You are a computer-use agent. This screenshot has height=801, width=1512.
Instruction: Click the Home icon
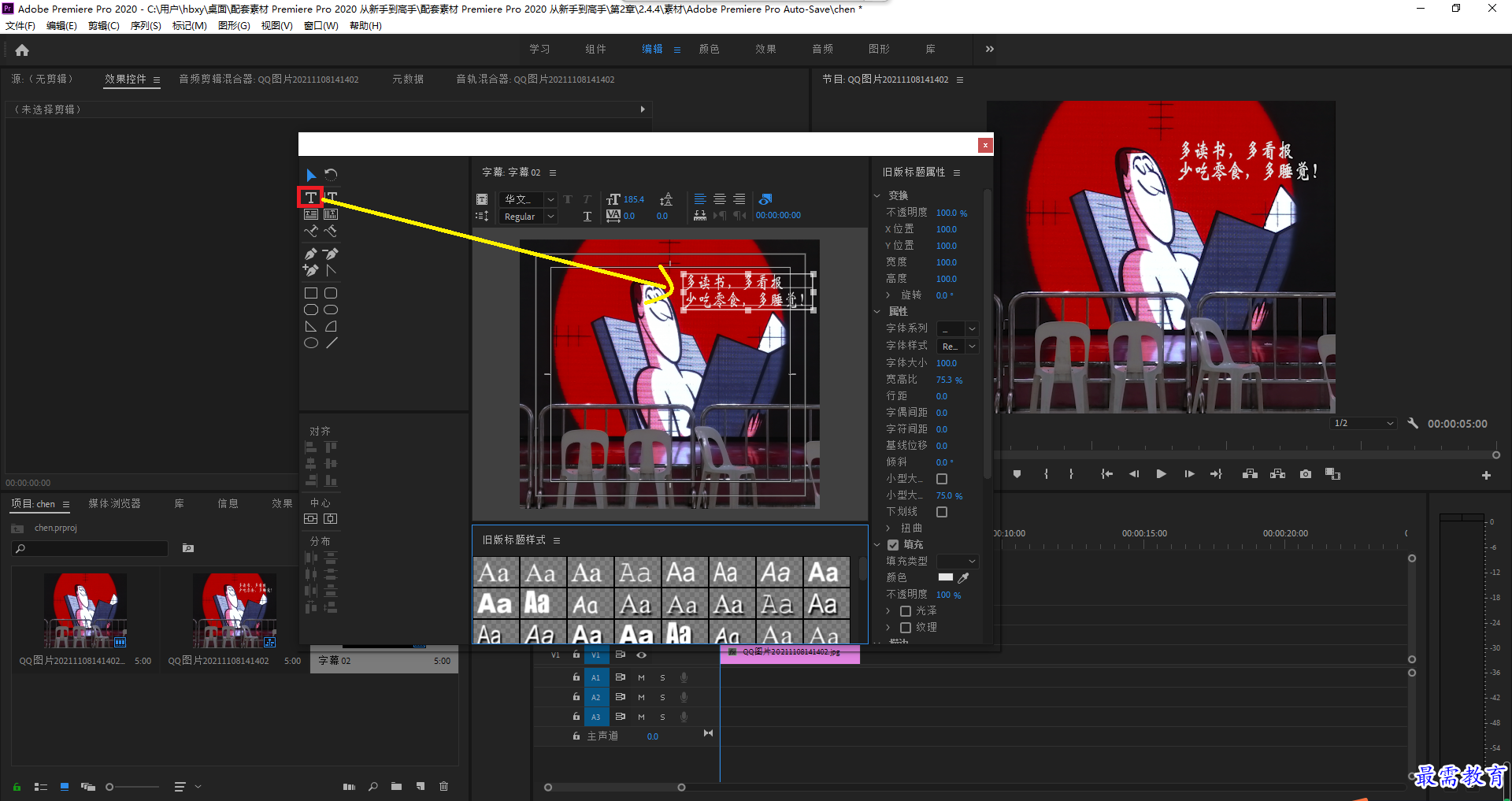coord(22,50)
